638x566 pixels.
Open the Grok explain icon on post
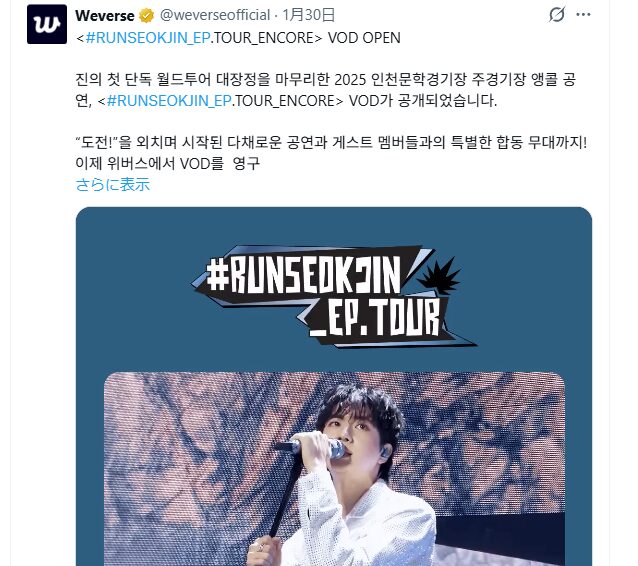point(556,15)
